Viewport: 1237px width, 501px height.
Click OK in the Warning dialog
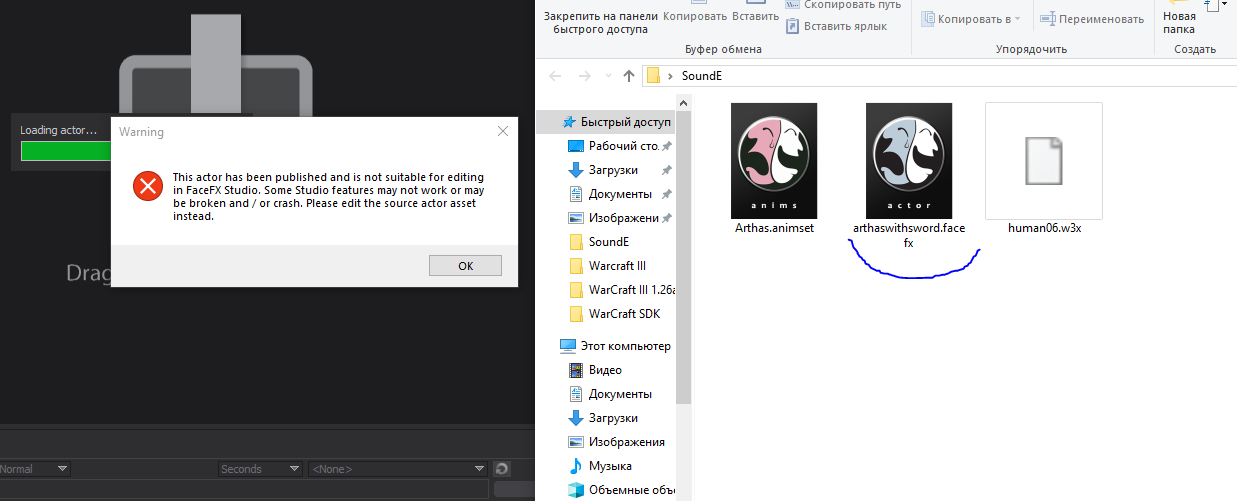[465, 266]
